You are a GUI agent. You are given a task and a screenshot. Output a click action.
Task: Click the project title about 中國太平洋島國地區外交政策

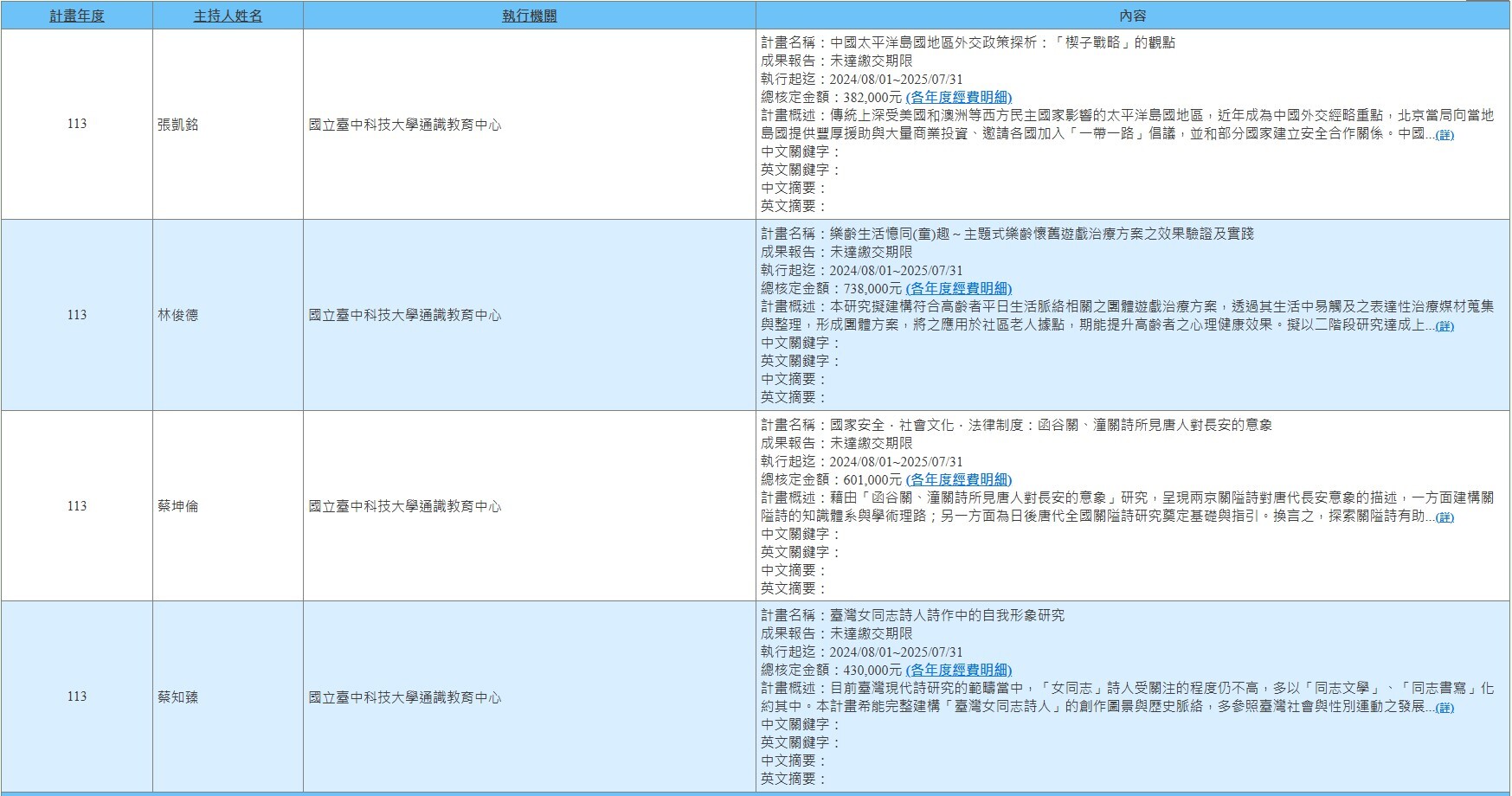(x=1001, y=42)
